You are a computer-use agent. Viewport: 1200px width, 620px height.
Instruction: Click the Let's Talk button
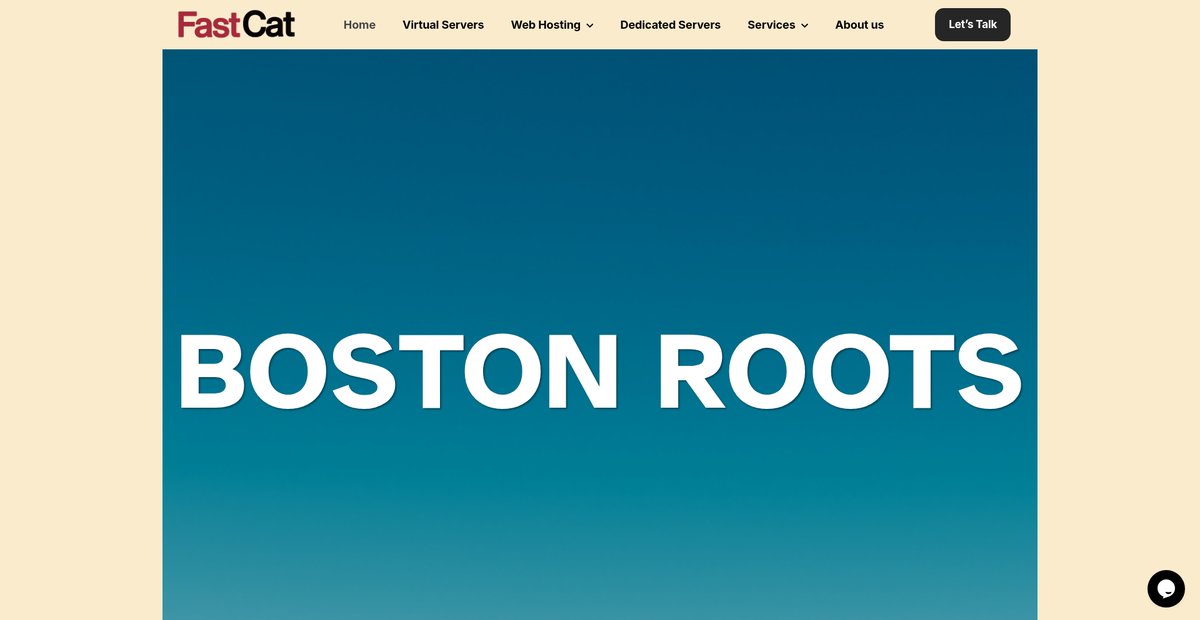point(972,25)
